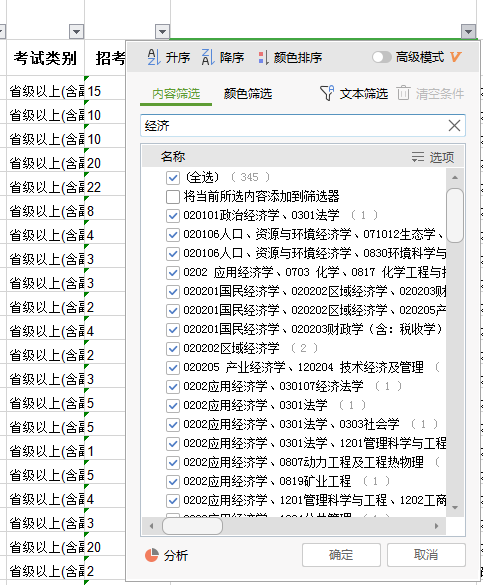Switch to the 颜色筛选 tab
The height and width of the screenshot is (585, 483).
point(248,94)
